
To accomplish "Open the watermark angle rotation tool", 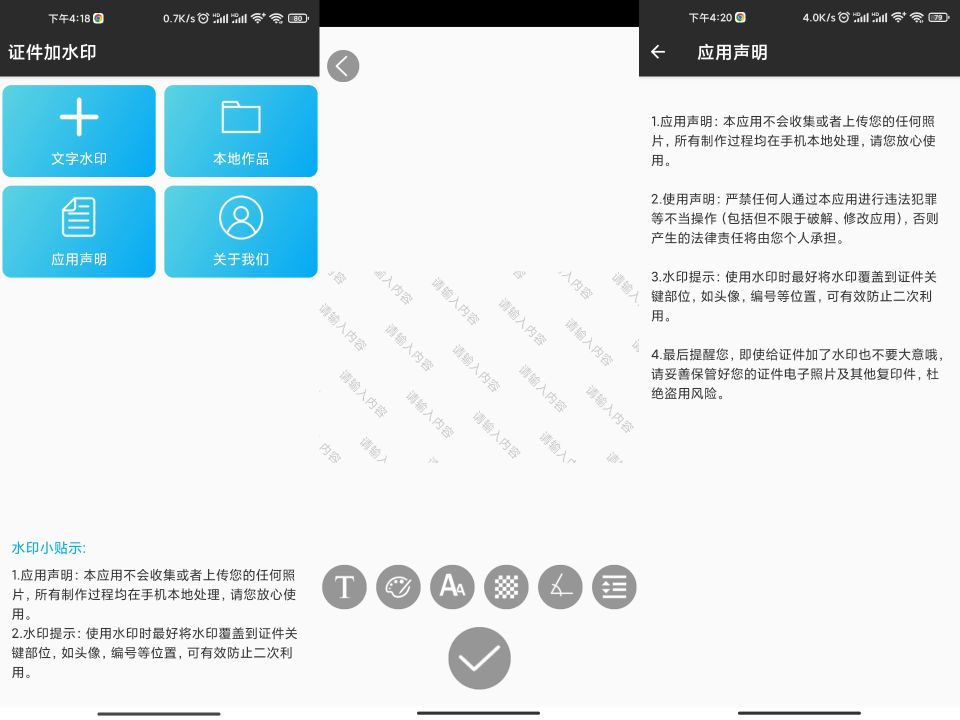I will pyautogui.click(x=560, y=587).
